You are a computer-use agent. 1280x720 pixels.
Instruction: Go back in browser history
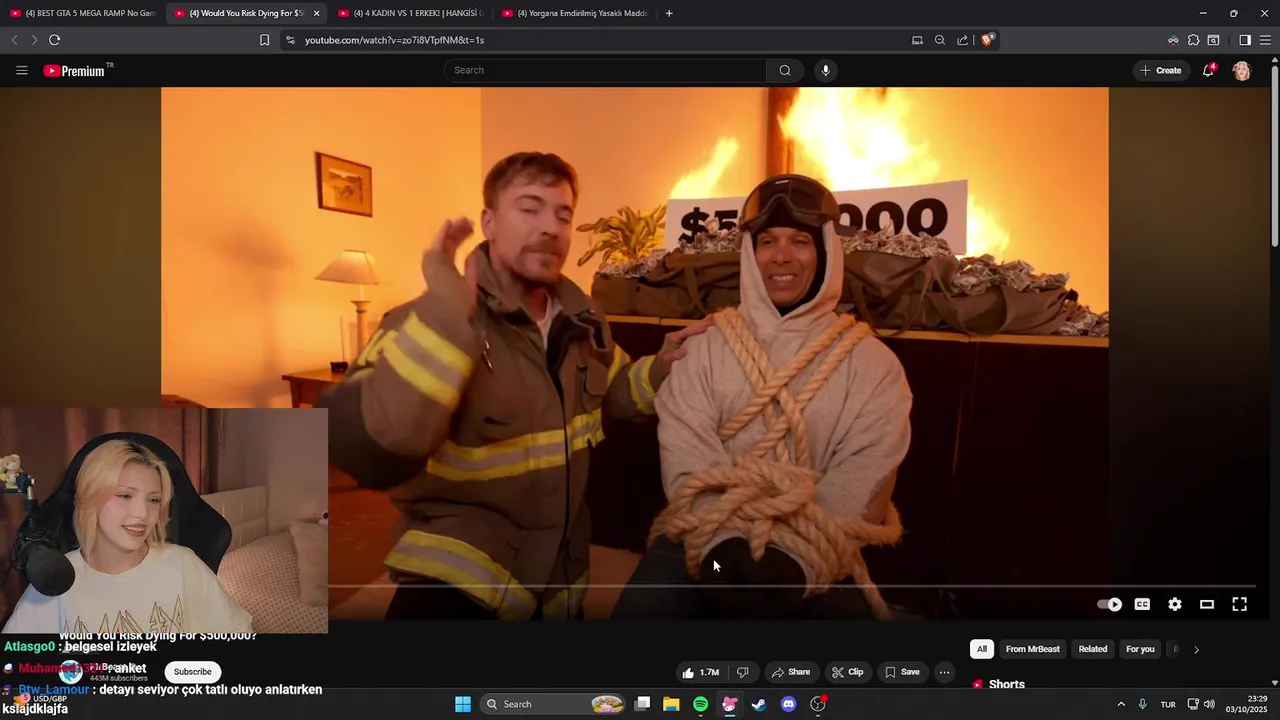point(14,40)
